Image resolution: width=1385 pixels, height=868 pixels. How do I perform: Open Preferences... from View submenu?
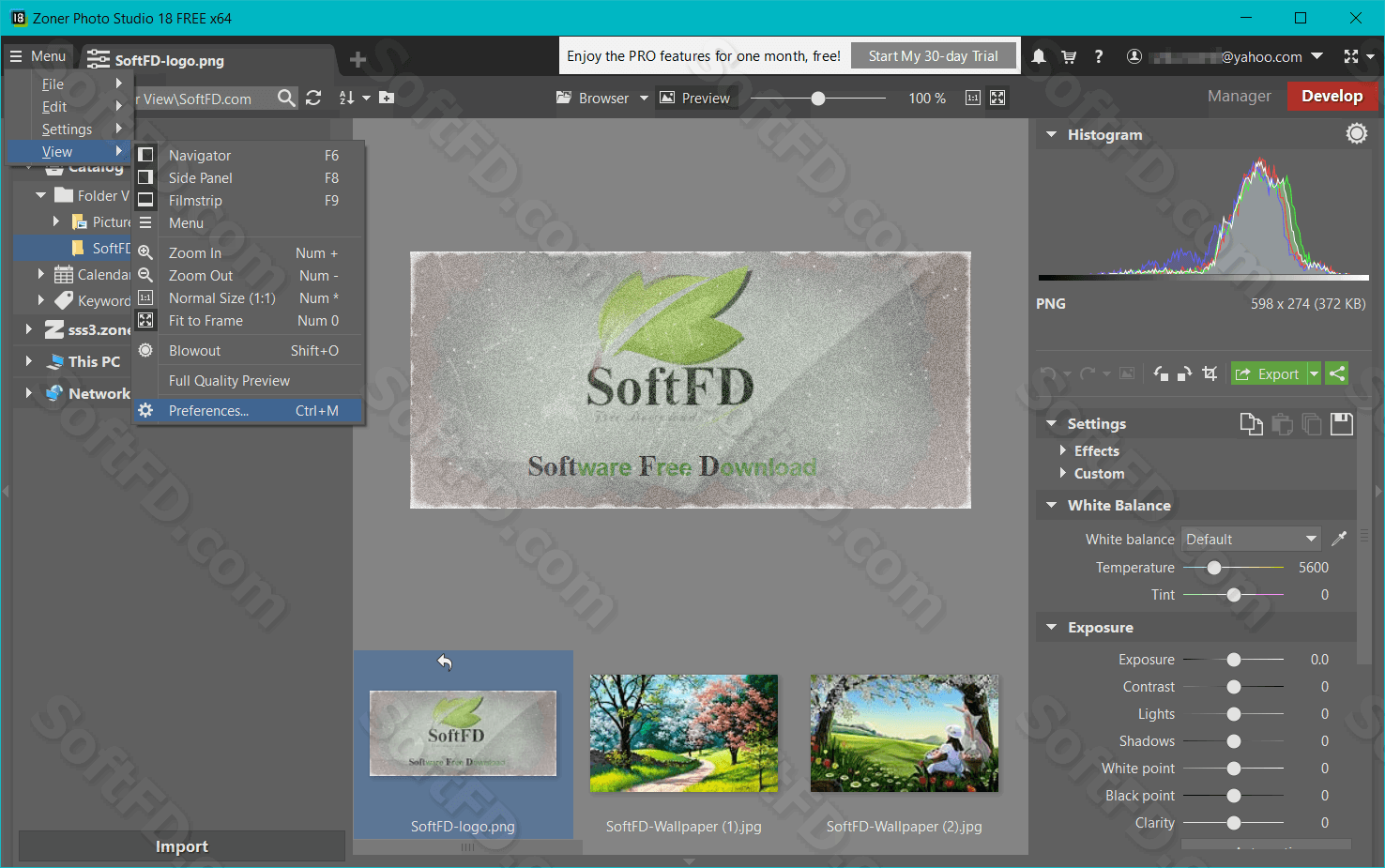249,411
